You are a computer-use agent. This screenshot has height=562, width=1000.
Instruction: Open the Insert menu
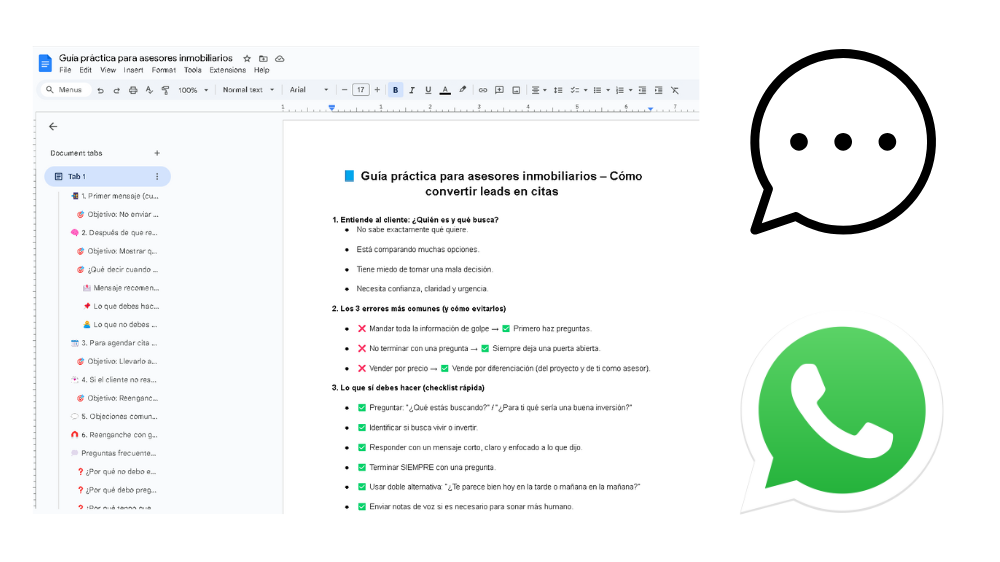point(133,70)
